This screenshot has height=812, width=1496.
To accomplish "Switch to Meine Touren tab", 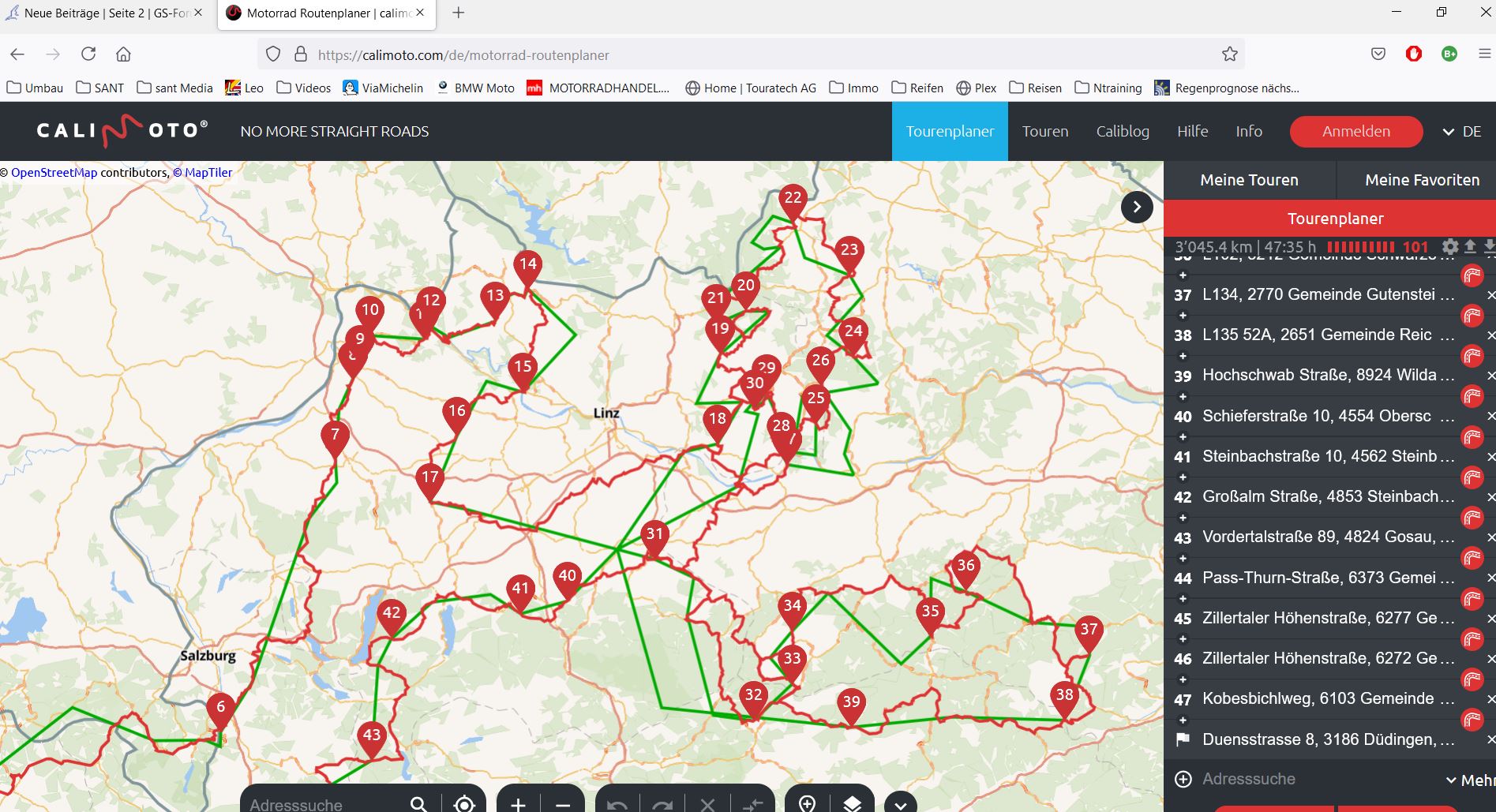I will point(1249,180).
